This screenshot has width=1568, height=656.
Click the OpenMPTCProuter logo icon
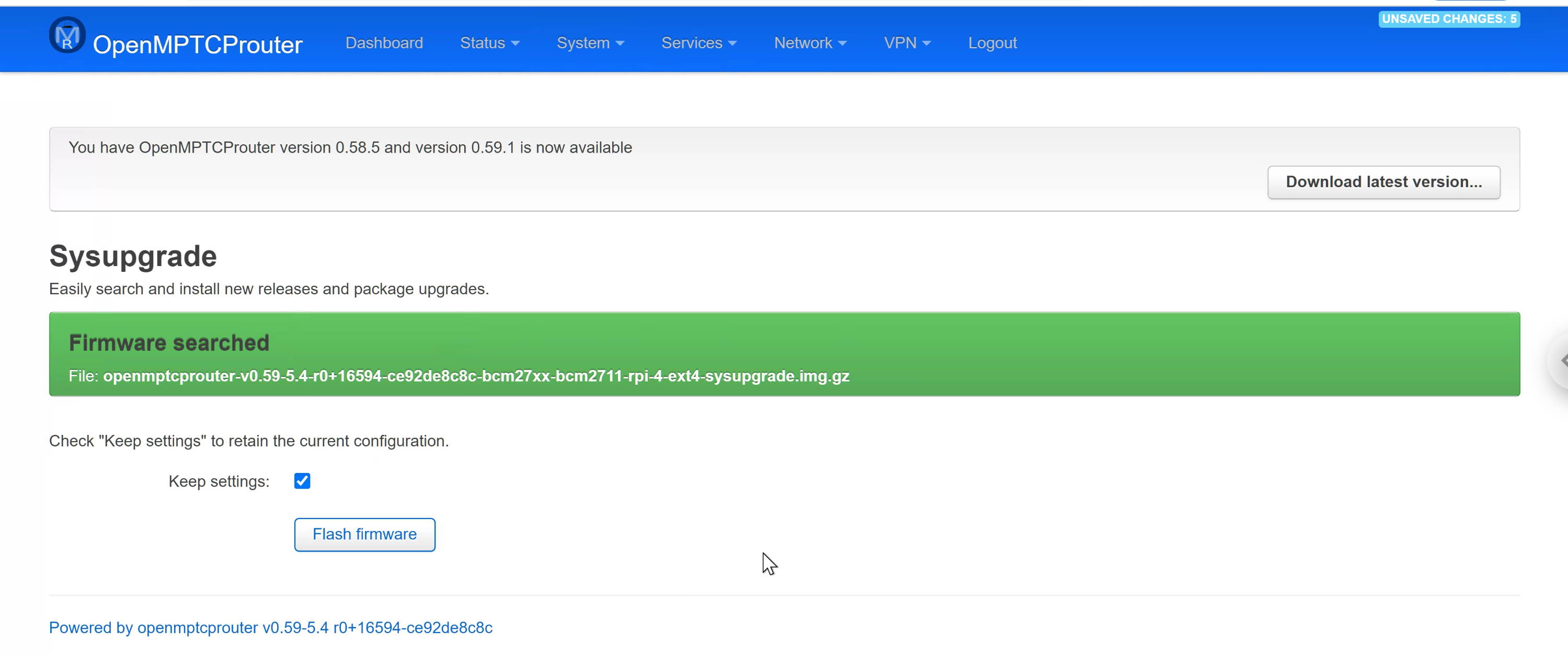click(67, 36)
